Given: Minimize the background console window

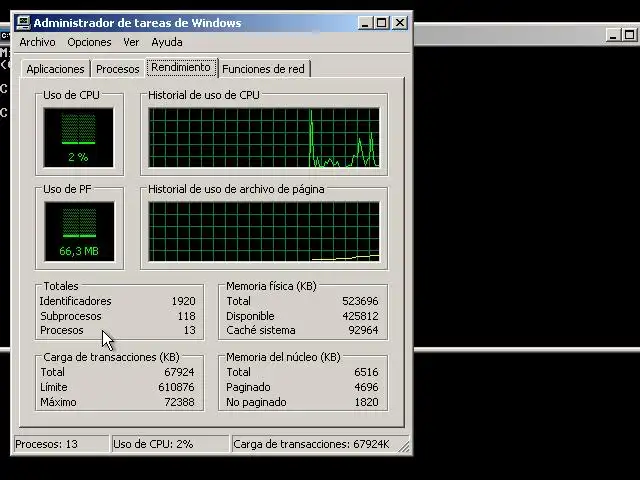Looking at the screenshot, I should tap(613, 35).
